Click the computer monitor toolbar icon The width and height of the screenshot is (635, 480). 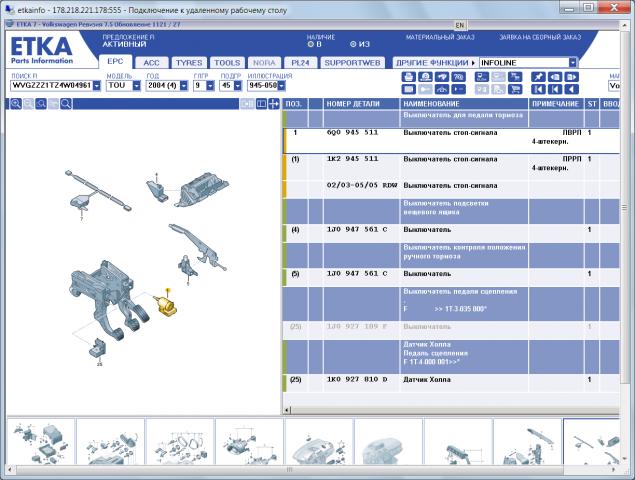coord(482,77)
